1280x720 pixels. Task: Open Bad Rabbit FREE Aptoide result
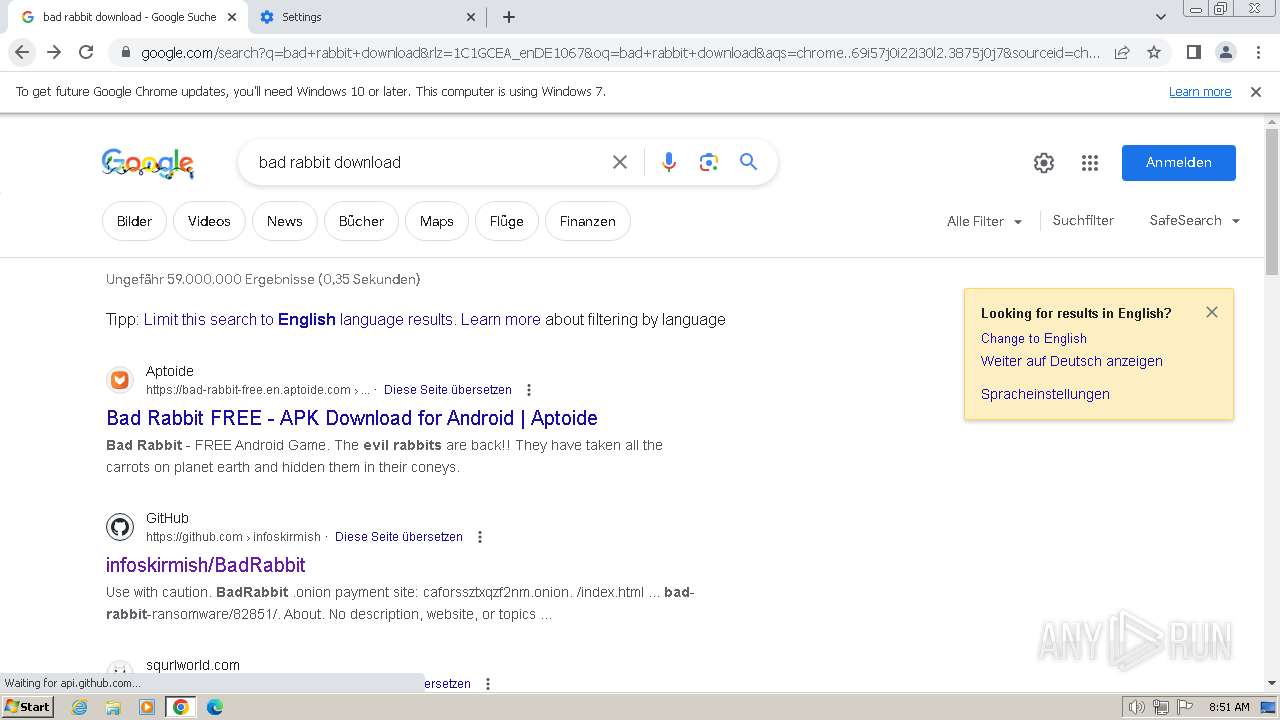(352, 418)
